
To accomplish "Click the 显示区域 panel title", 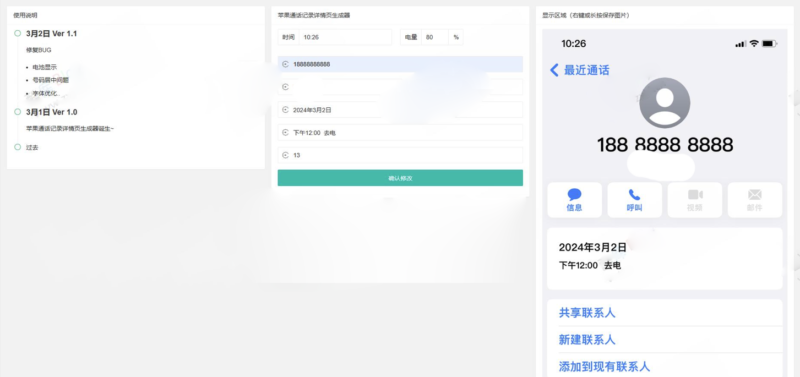I will (x=586, y=15).
